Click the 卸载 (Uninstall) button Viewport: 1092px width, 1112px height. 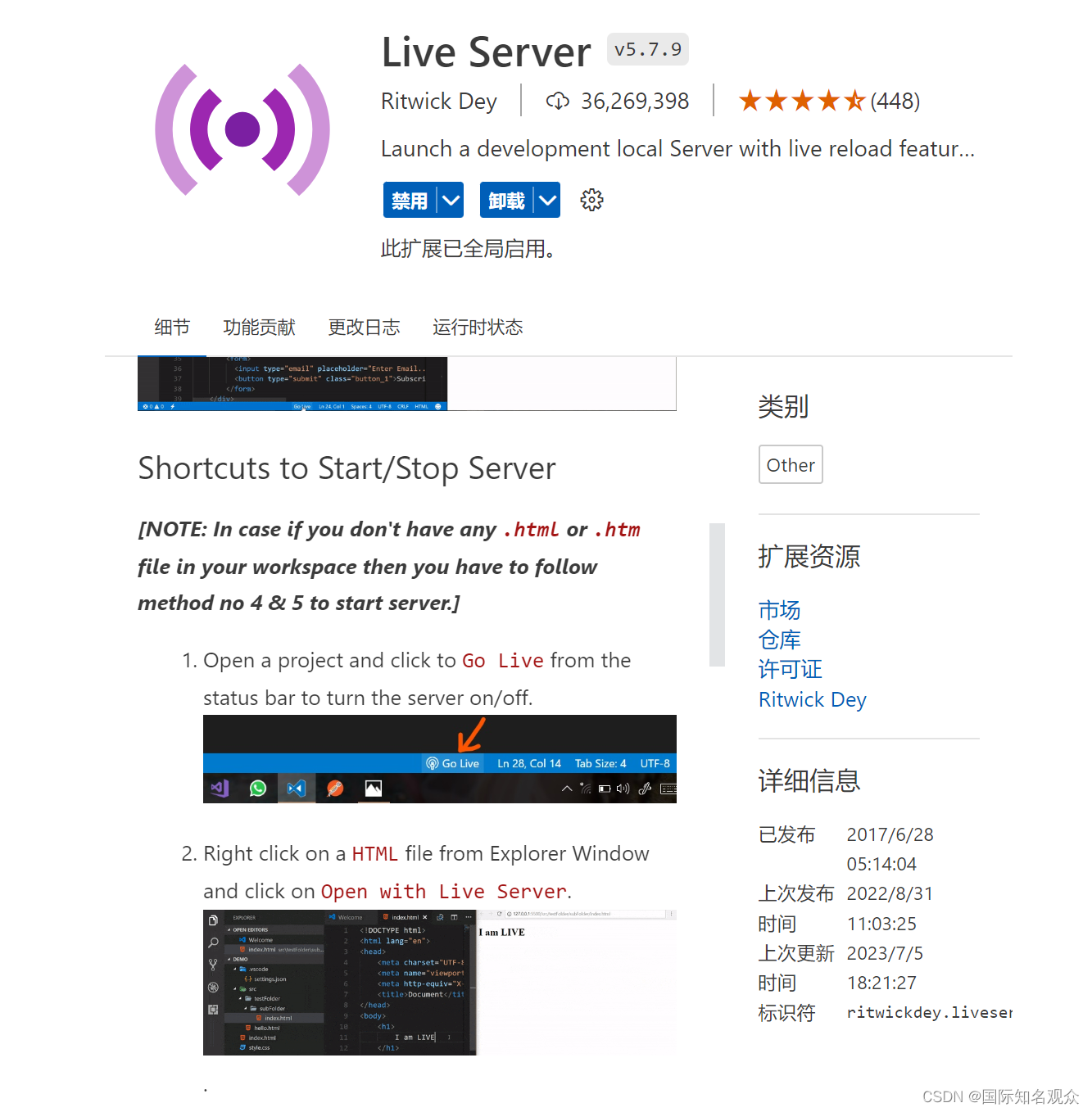pyautogui.click(x=506, y=200)
